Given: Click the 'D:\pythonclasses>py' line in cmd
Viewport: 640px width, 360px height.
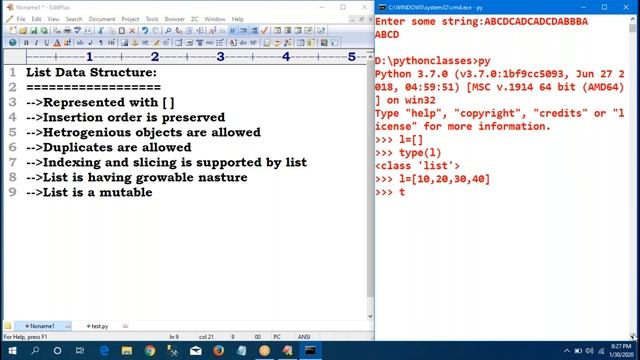Looking at the screenshot, I should (433, 61).
